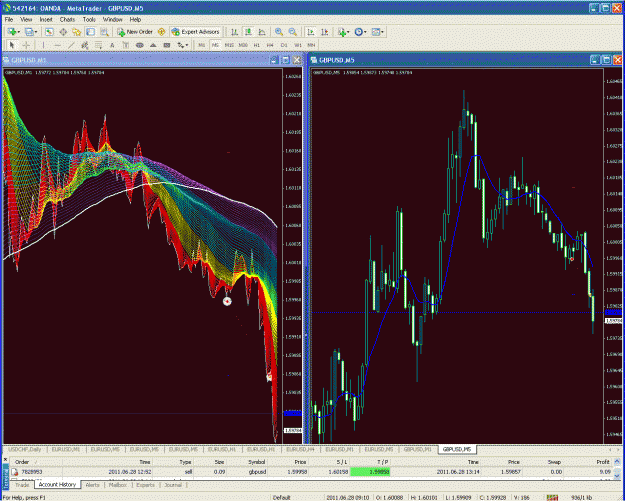Sort history by Order column header
The image size is (625, 504).
[x=22, y=462]
